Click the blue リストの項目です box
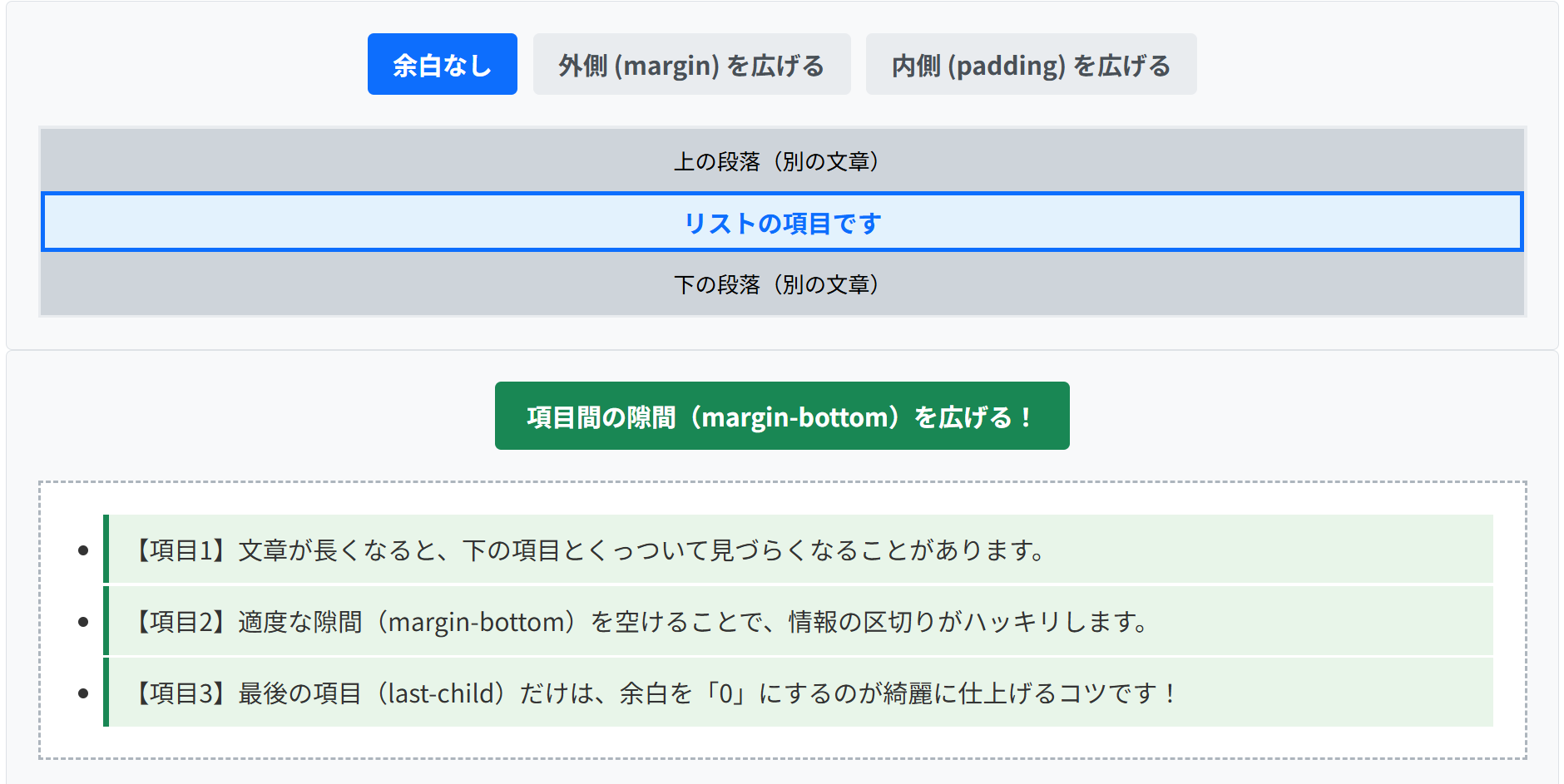 pyautogui.click(x=782, y=223)
